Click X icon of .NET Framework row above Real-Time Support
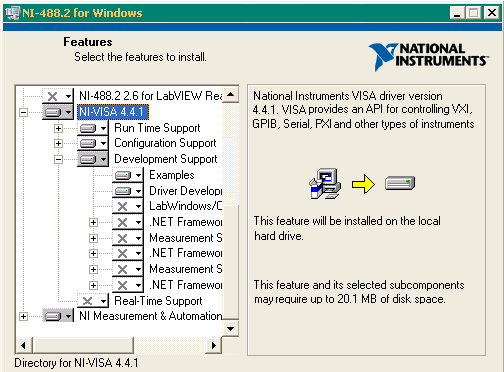 pyautogui.click(x=128, y=285)
